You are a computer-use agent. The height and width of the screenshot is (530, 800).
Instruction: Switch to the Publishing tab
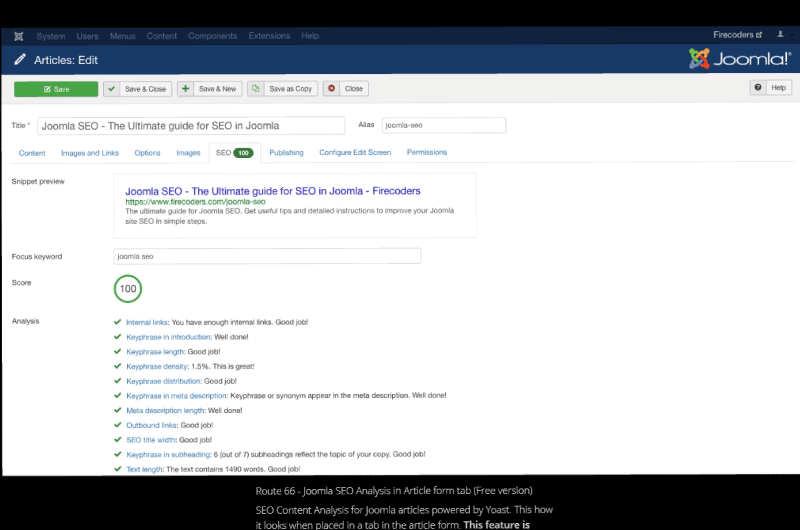click(286, 153)
